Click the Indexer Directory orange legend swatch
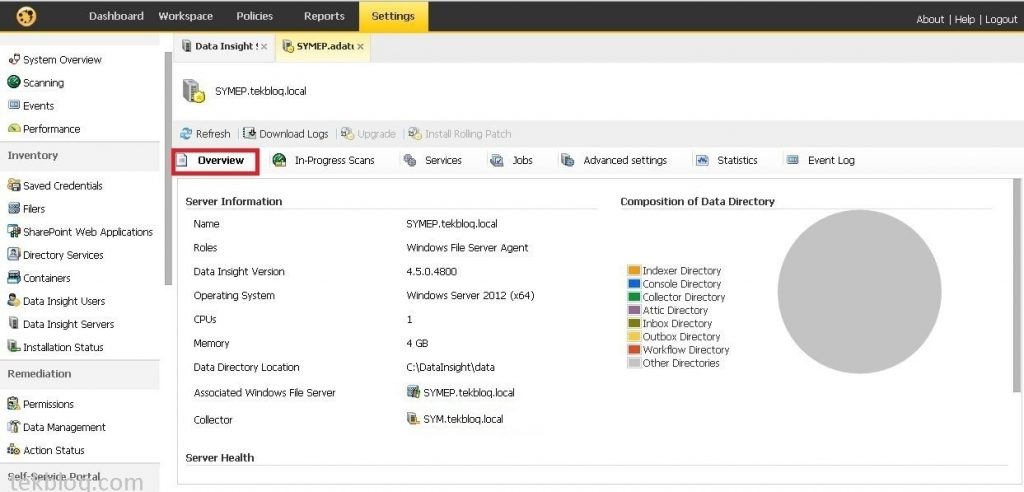 point(633,271)
